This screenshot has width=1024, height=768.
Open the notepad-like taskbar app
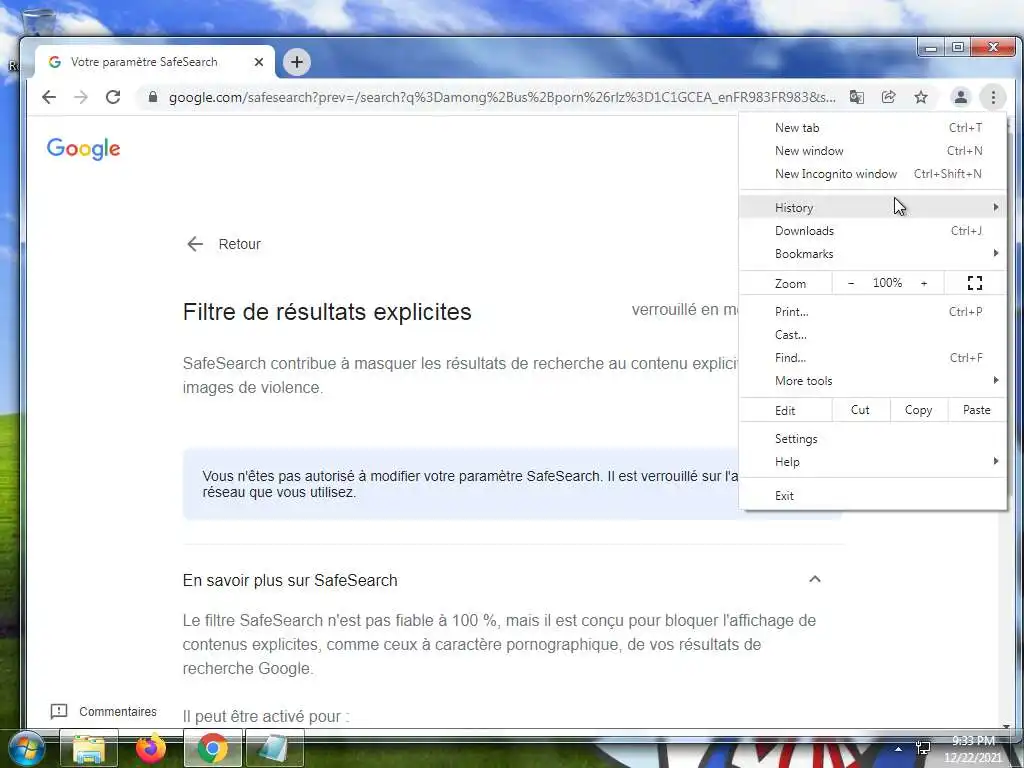274,748
